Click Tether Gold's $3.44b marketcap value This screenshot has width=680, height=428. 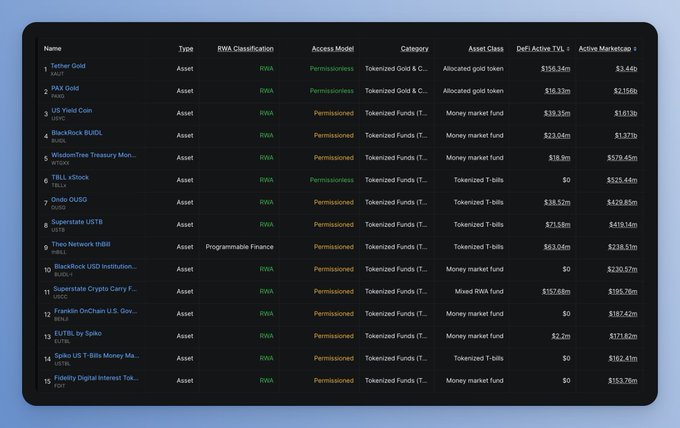pos(626,68)
